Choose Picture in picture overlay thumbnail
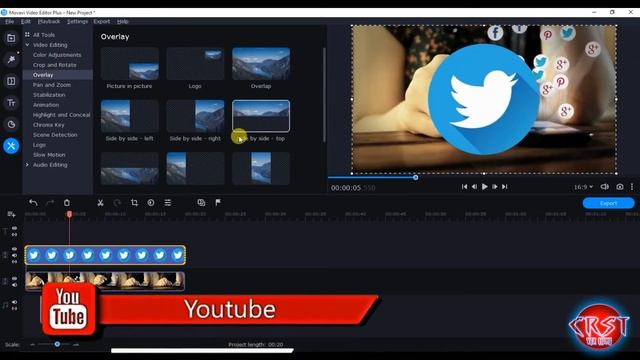 click(129, 64)
